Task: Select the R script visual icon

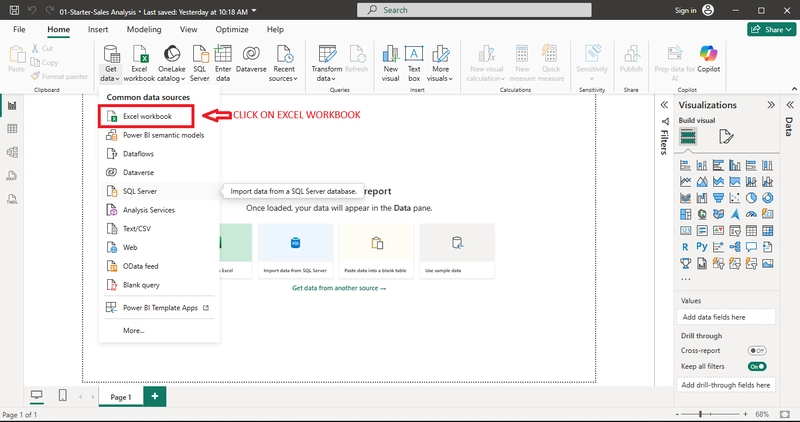Action: point(685,247)
